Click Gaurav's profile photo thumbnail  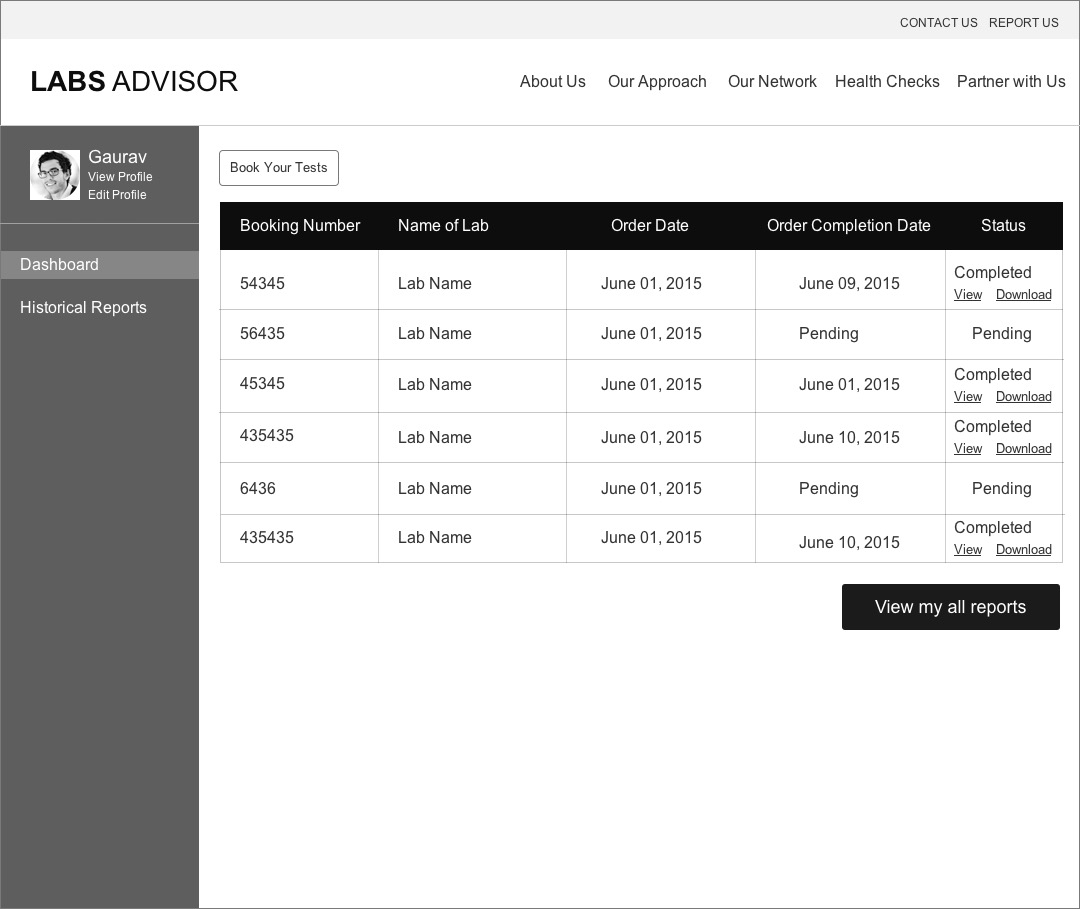pyautogui.click(x=55, y=175)
